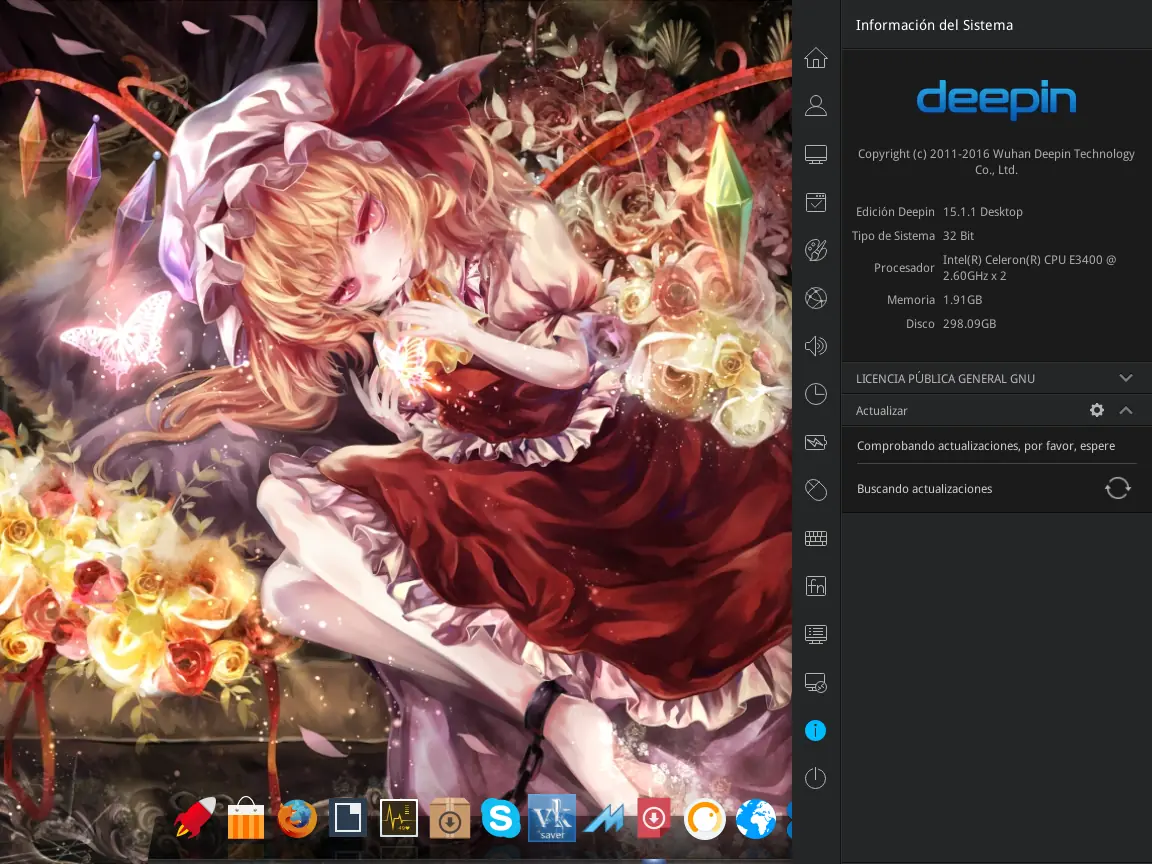Screen dimensions: 1152x864
Task: Expand LICENCIA PÚBLICA GENERAL GNU section chevron
Action: [1126, 378]
